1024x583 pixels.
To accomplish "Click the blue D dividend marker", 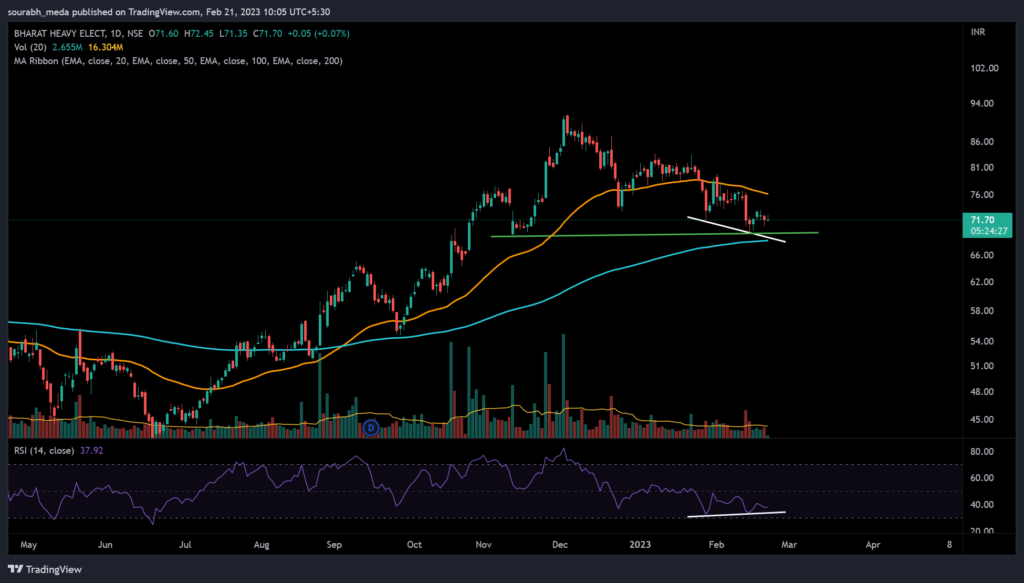I will click(371, 428).
